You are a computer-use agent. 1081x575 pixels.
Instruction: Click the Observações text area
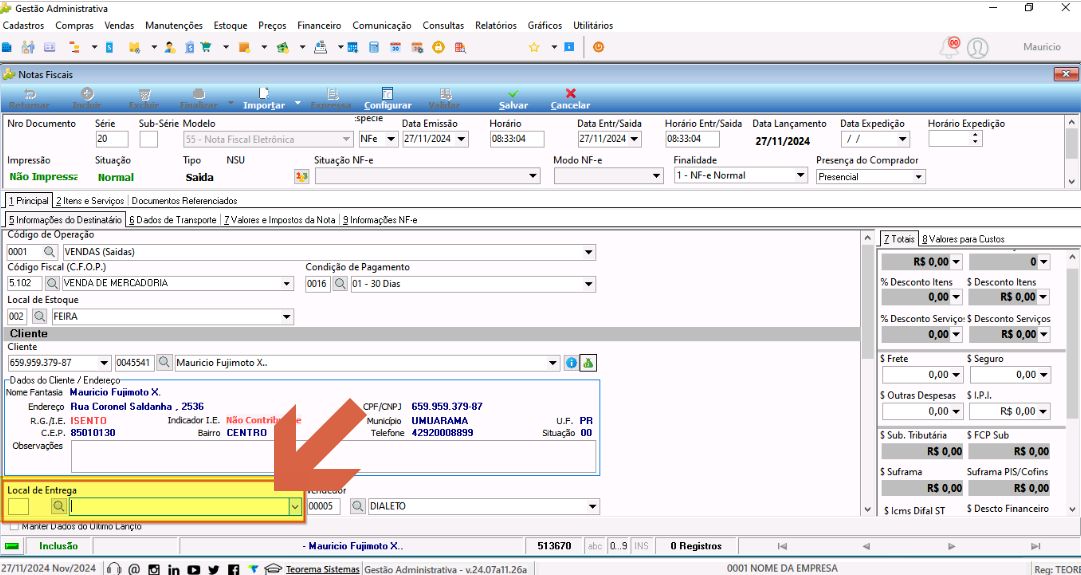[x=333, y=456]
